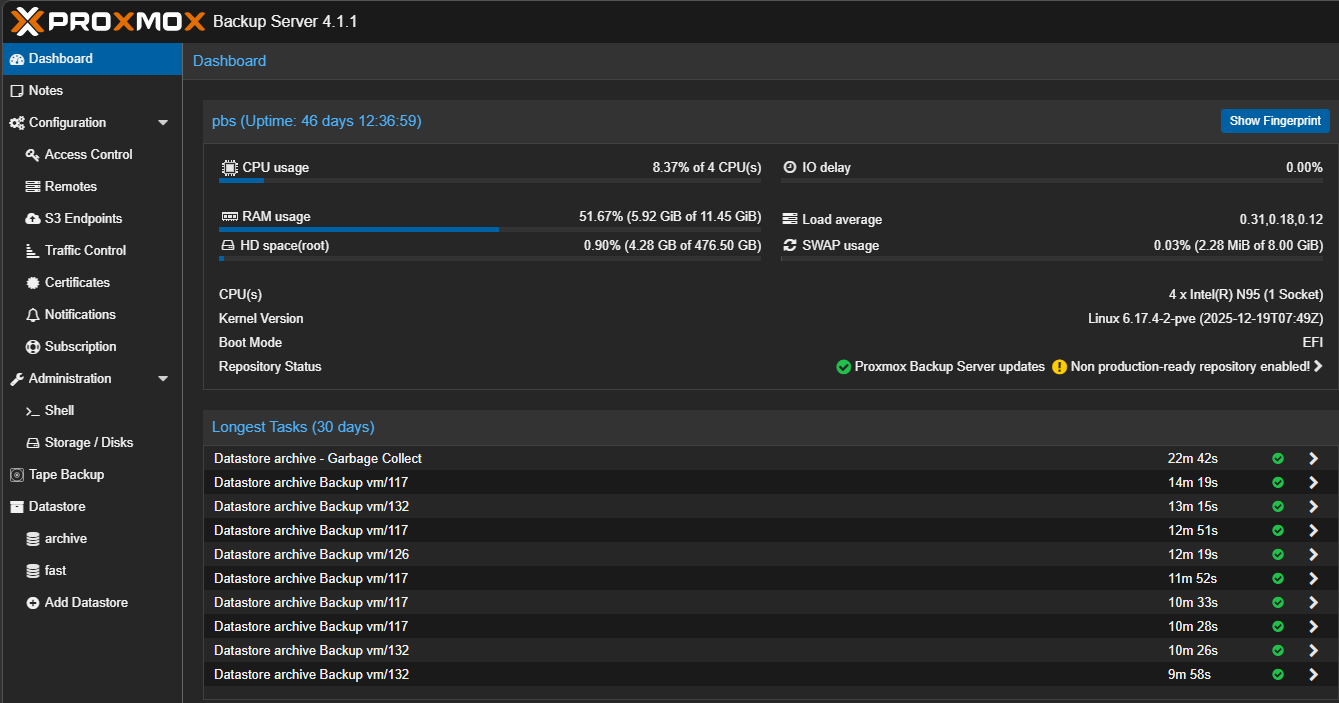
Task: Click the Show Fingerprint button
Action: 1275,121
